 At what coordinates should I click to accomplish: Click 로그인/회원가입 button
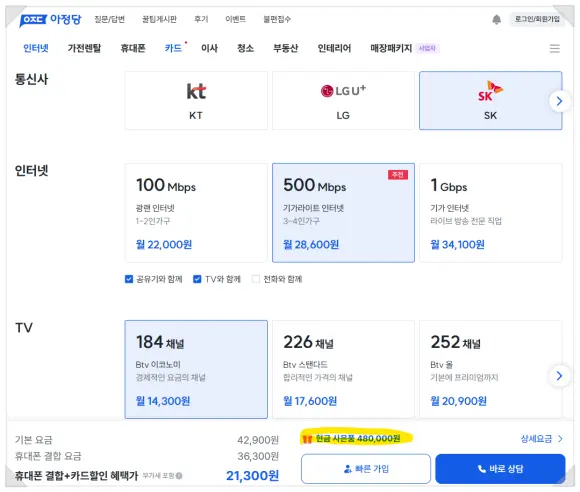(x=537, y=19)
